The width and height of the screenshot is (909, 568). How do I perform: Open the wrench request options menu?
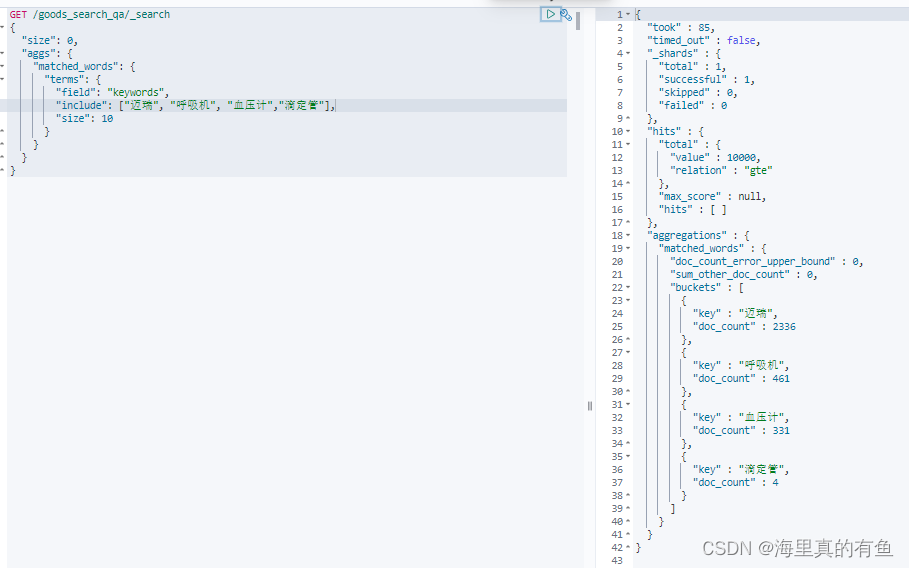point(566,15)
